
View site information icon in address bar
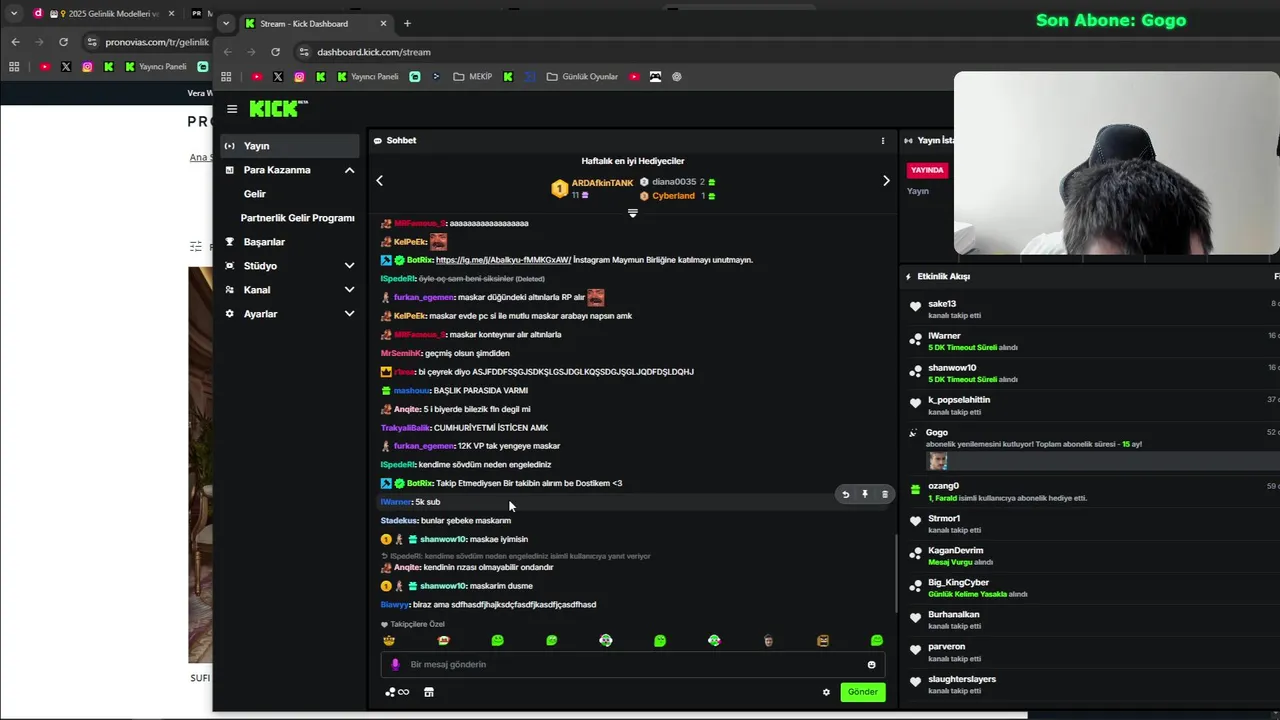tap(304, 52)
